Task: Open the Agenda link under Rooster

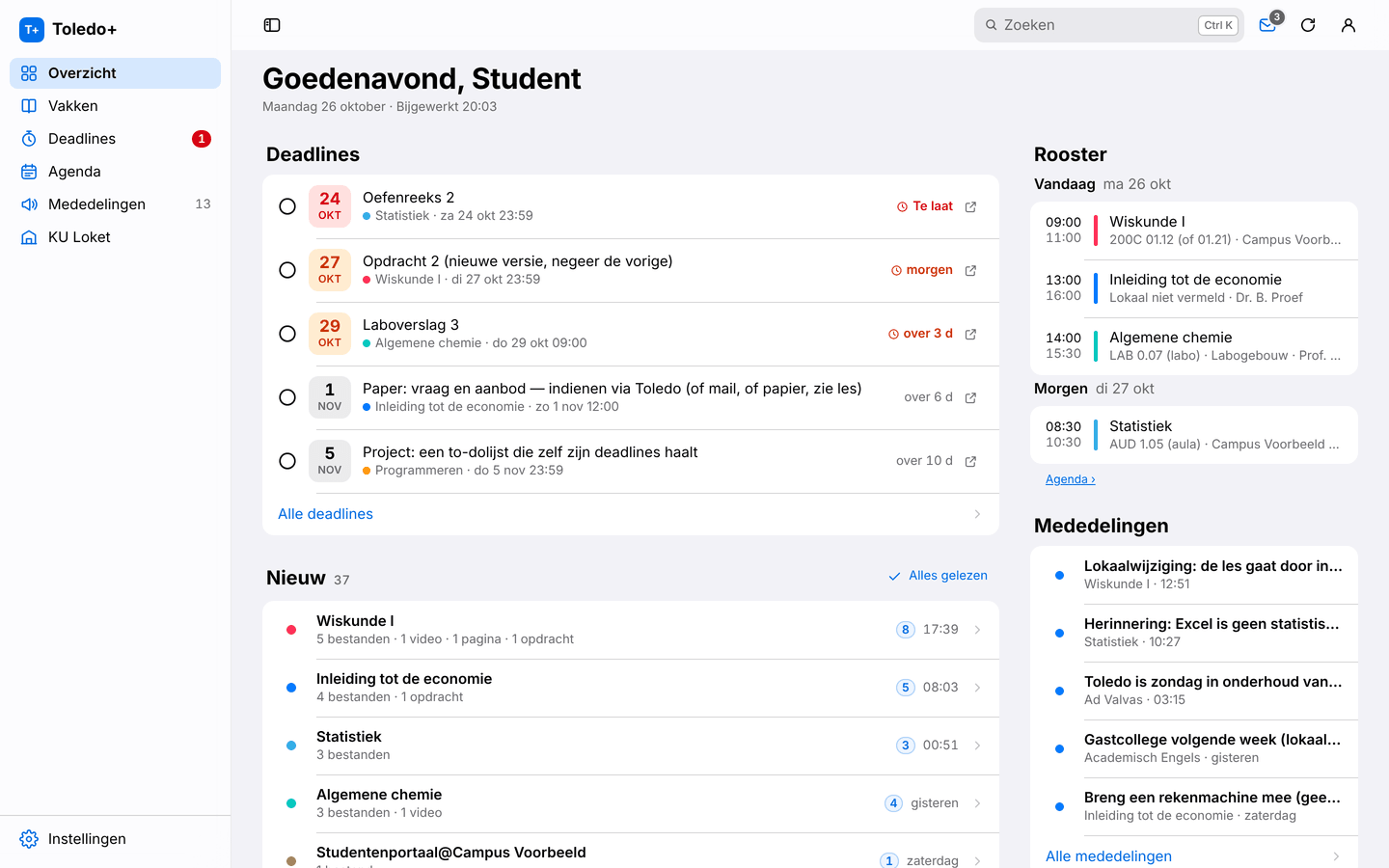Action: (x=1070, y=479)
